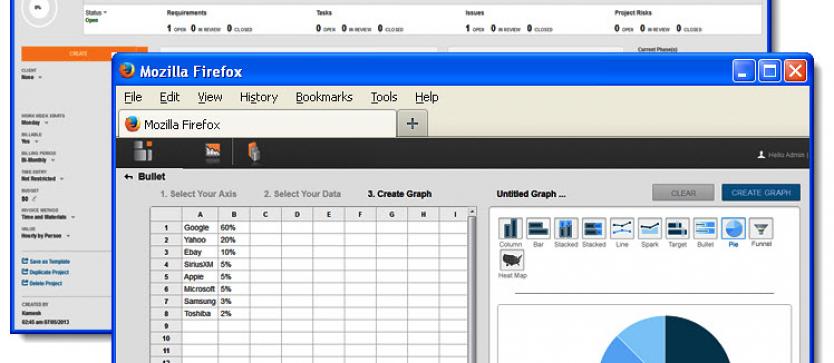Open the View menu
The height and width of the screenshot is (363, 834).
click(x=210, y=97)
